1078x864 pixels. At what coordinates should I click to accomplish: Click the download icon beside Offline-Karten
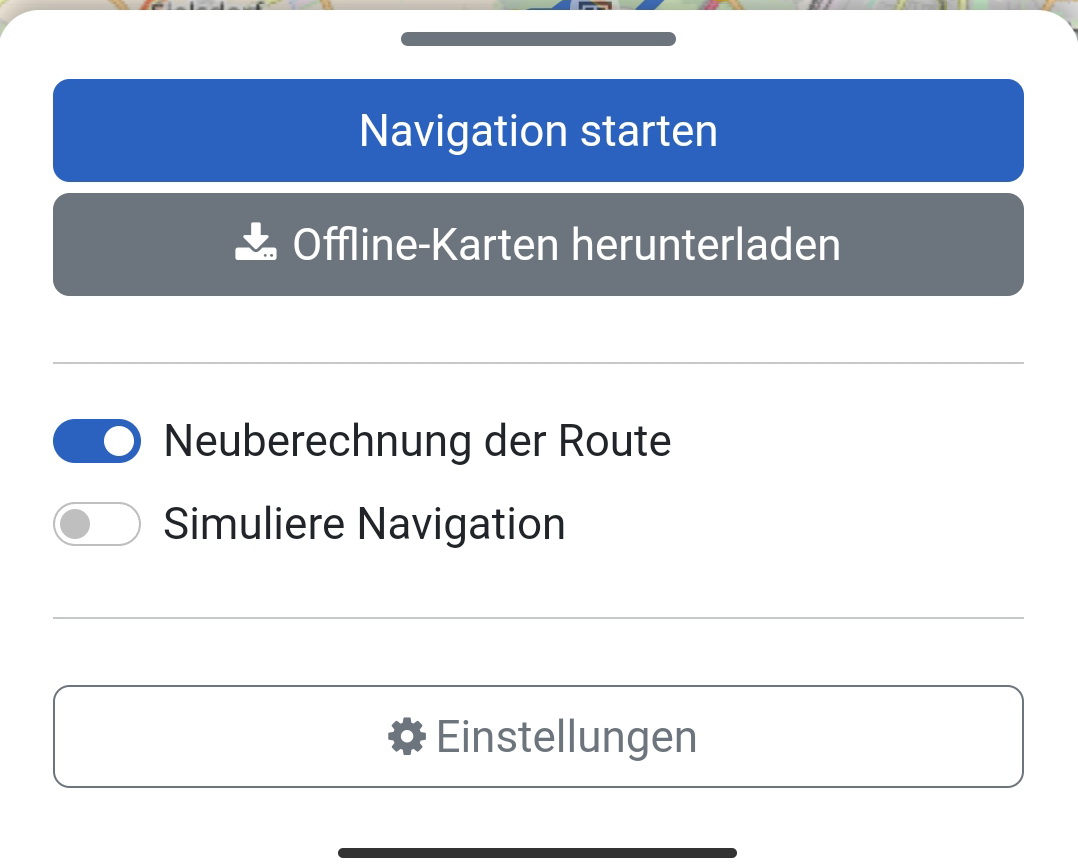[x=256, y=242]
